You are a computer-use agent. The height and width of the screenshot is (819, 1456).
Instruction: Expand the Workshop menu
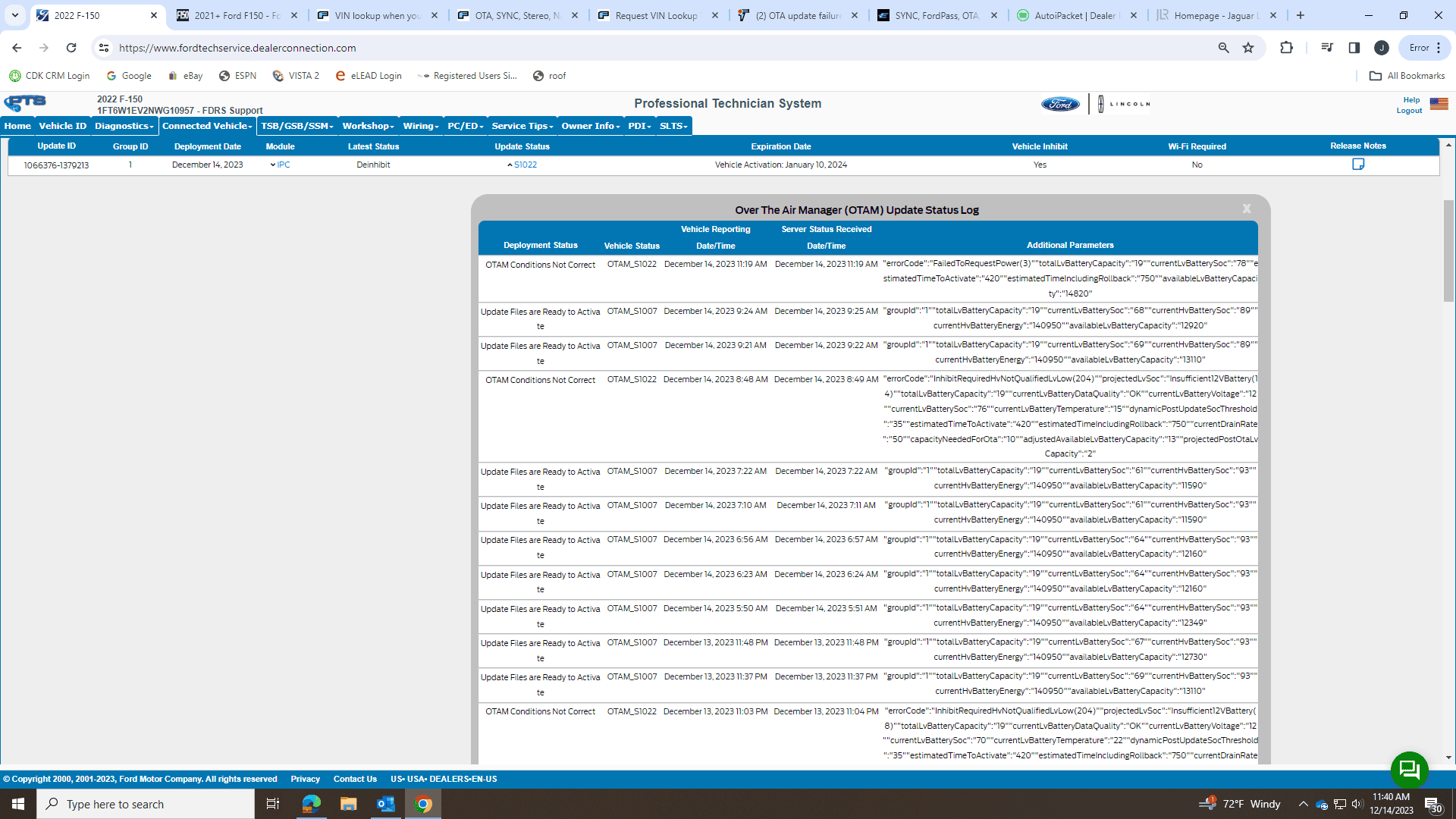369,126
